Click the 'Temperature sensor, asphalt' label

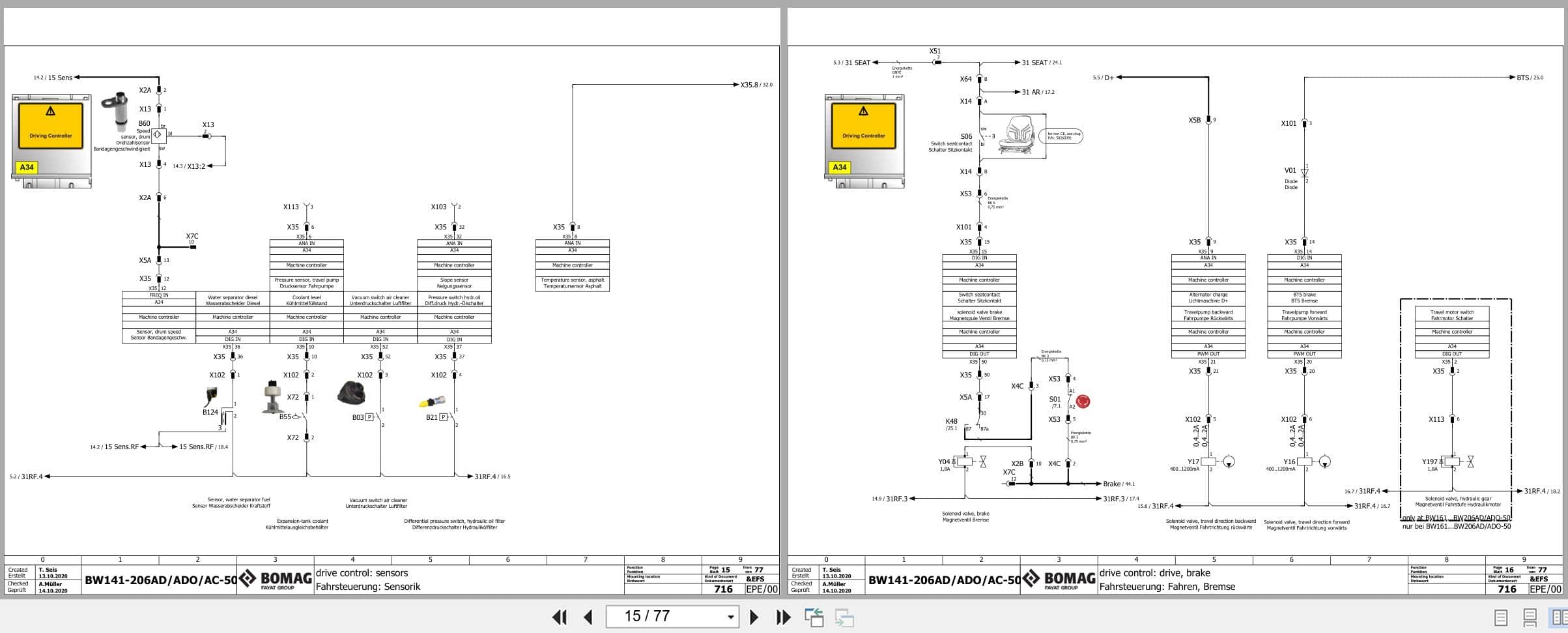tap(573, 280)
